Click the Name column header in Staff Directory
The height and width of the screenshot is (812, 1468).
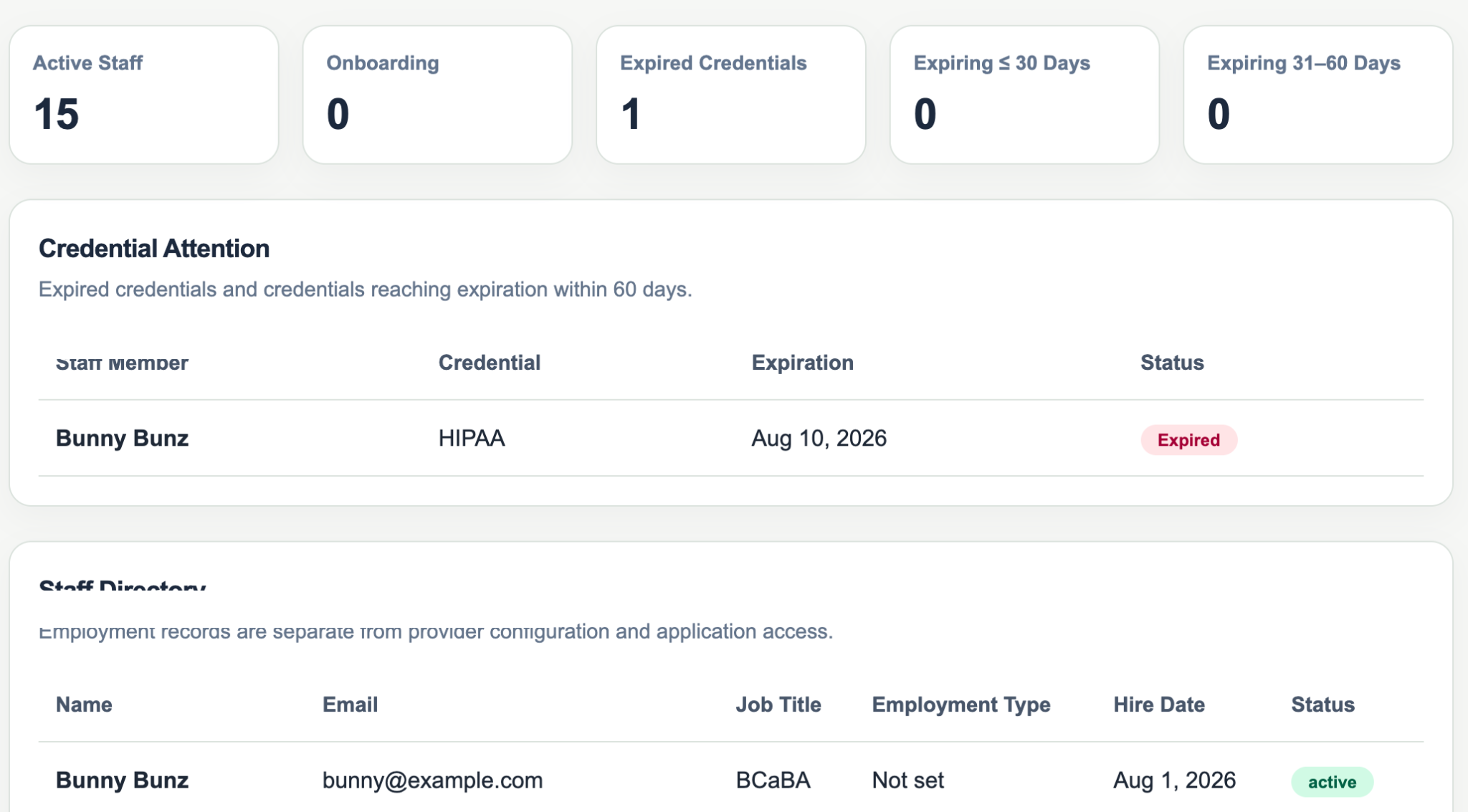point(84,704)
